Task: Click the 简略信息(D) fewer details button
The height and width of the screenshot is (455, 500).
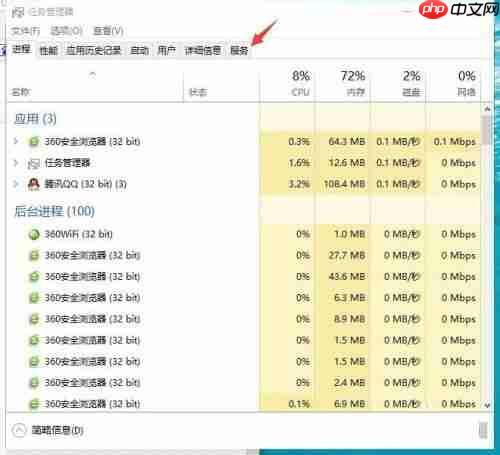Action: (x=48, y=430)
